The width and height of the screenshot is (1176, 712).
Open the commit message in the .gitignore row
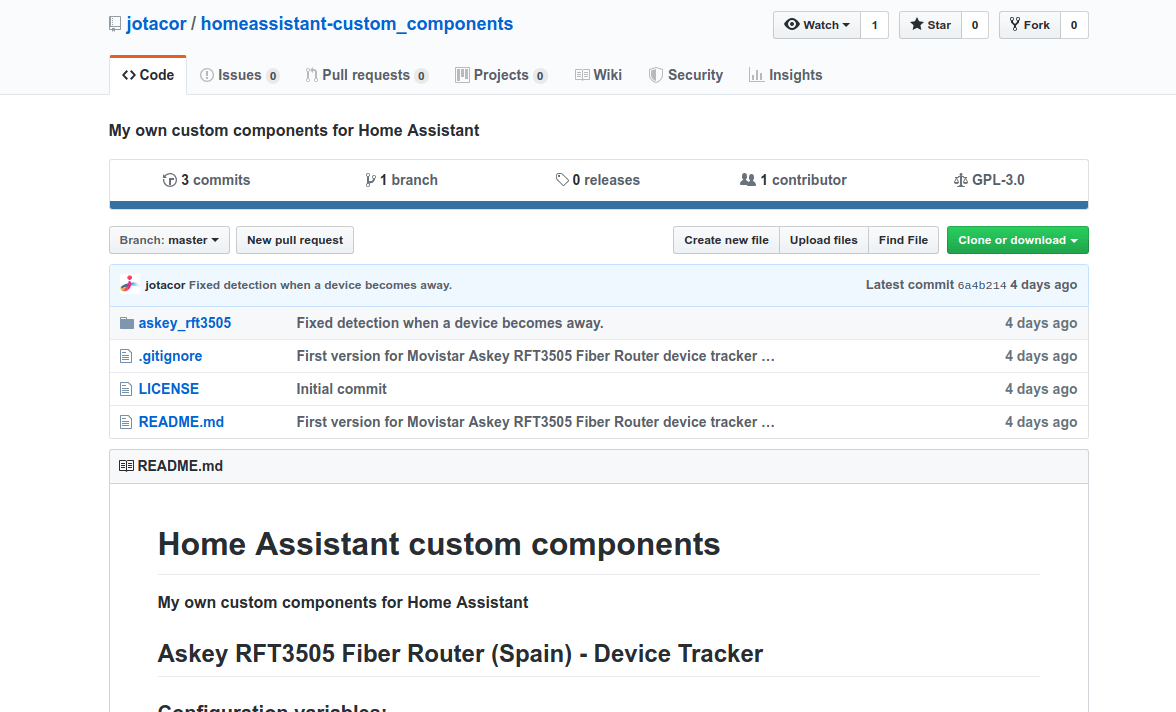pyautogui.click(x=526, y=356)
